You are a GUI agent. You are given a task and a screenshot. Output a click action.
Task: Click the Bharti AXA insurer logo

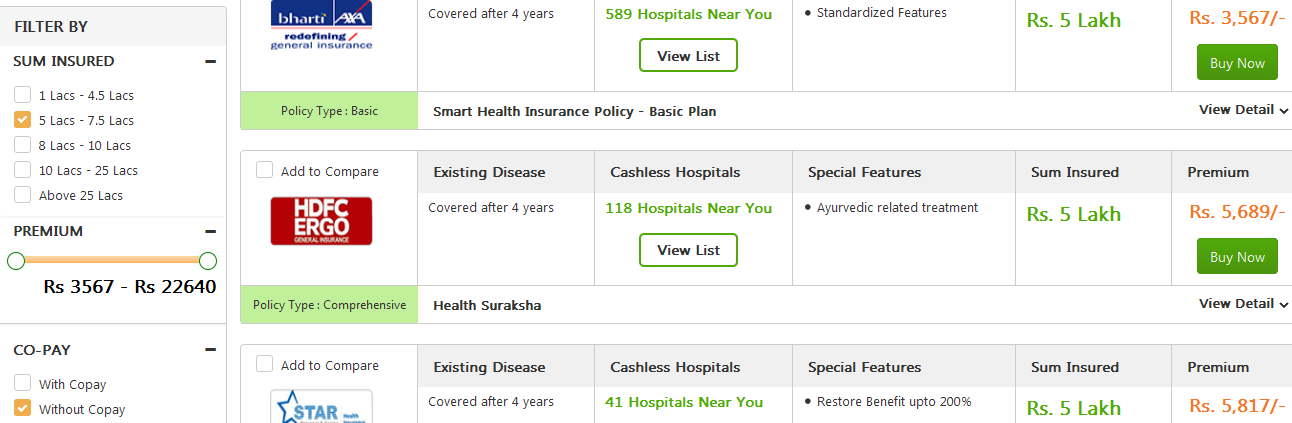[321, 26]
